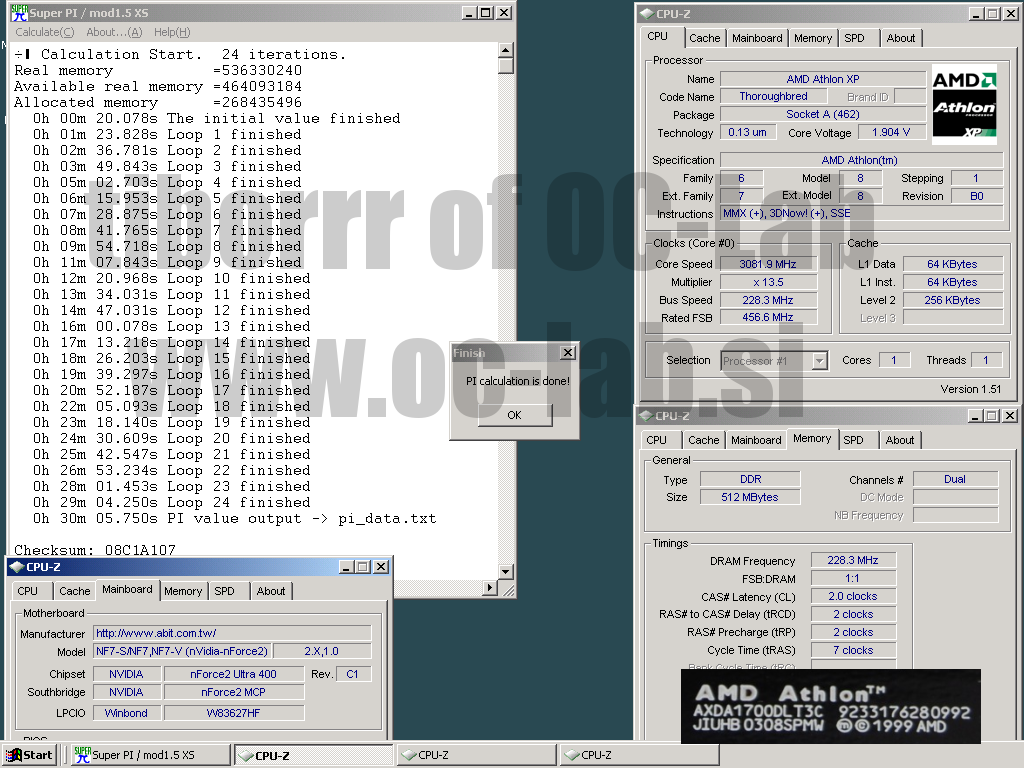Activate first CPU-Z taskbar button
Viewport: 1024px width, 768px height.
313,755
